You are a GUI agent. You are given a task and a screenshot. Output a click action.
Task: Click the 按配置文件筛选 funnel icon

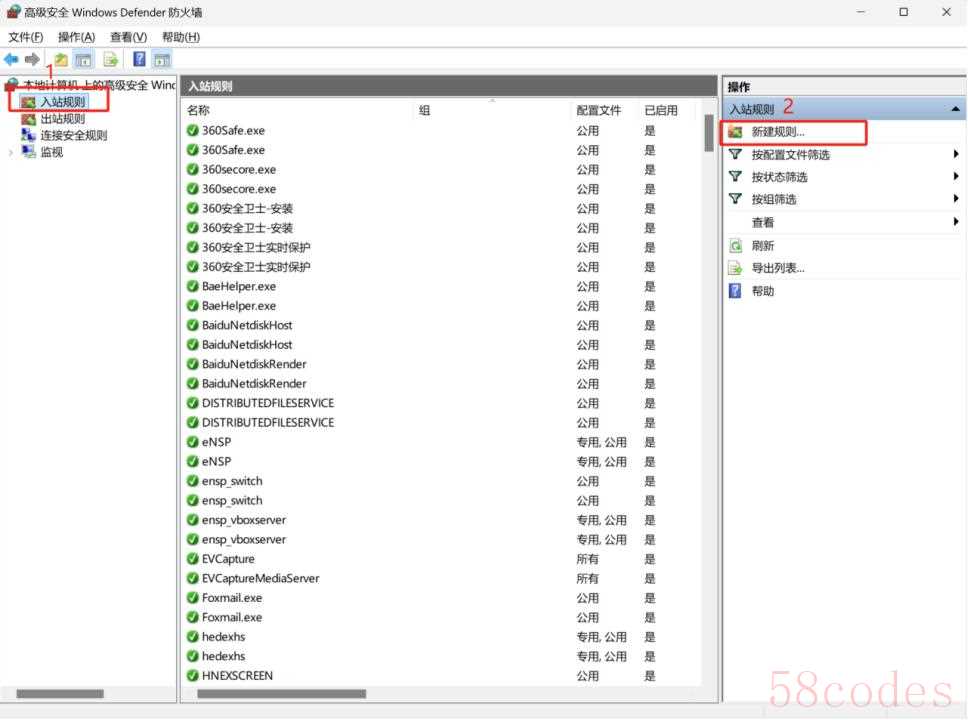pyautogui.click(x=735, y=154)
